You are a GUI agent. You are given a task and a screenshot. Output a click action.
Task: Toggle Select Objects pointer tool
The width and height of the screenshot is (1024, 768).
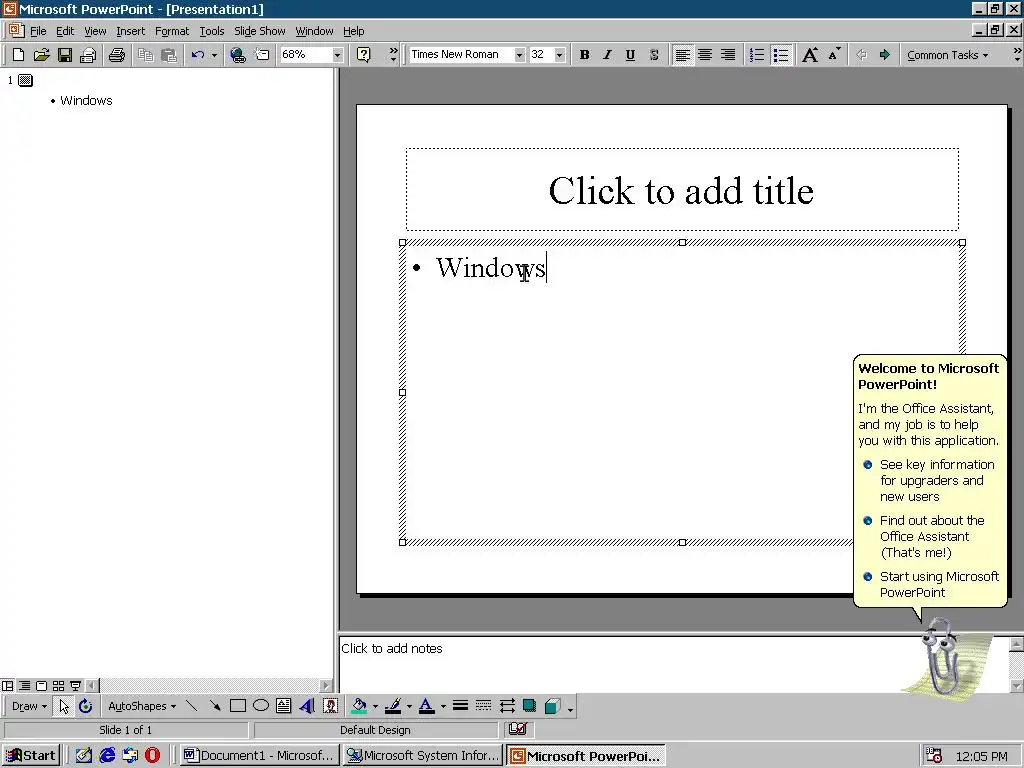63,706
